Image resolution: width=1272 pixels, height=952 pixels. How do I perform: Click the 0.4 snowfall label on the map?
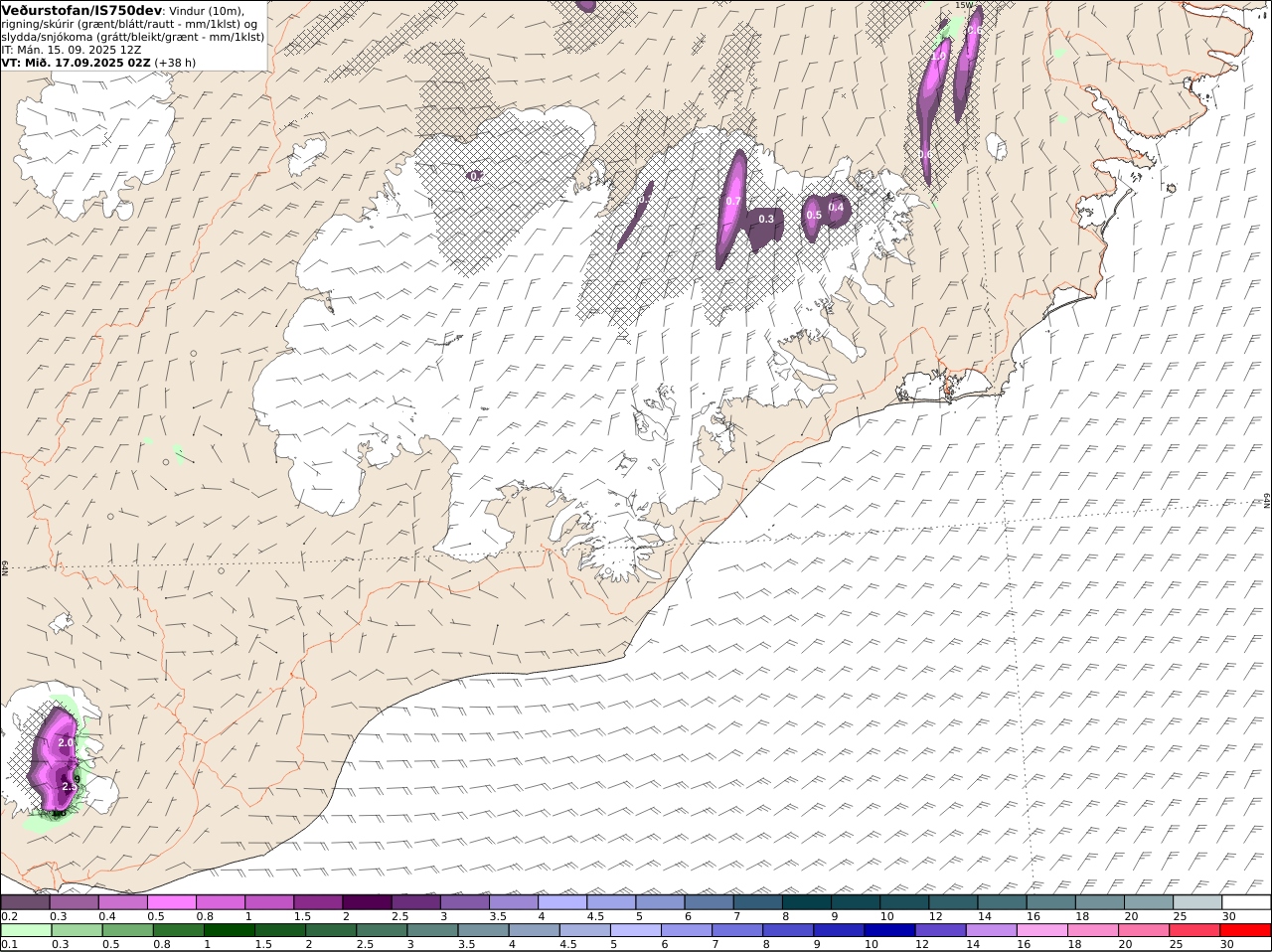point(837,208)
